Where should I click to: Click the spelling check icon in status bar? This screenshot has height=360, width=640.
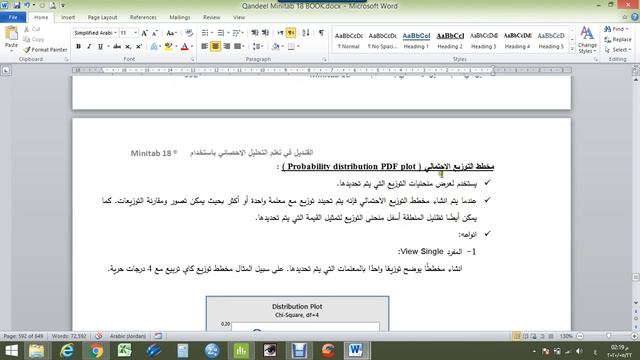(x=99, y=336)
